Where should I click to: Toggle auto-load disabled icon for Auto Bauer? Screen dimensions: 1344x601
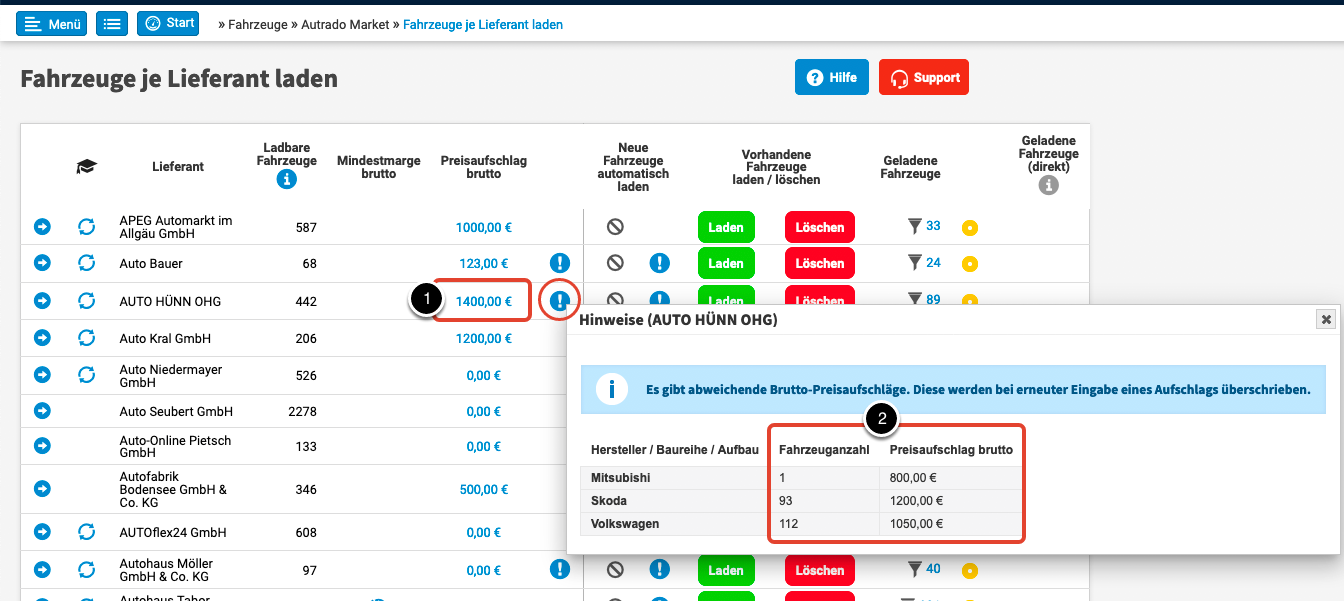pyautogui.click(x=615, y=263)
